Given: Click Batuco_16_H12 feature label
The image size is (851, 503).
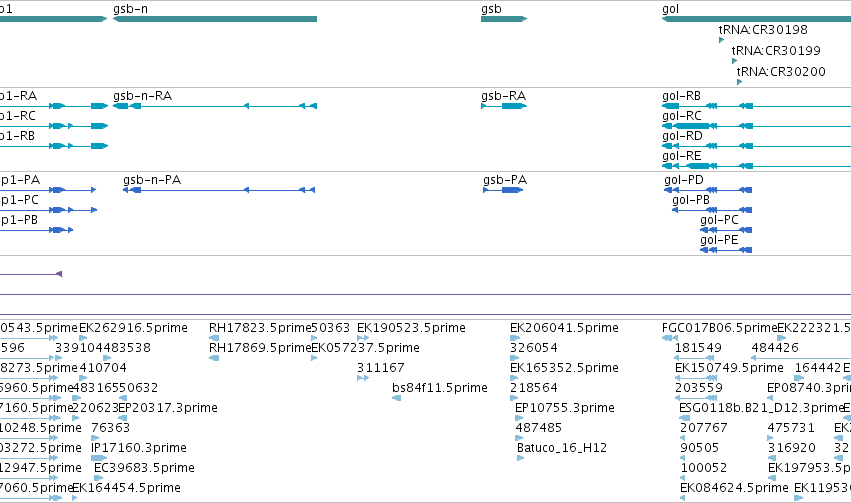Looking at the screenshot, I should click(562, 448).
